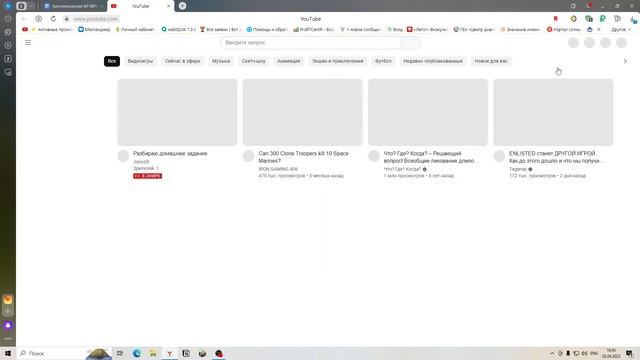Open video title 'Разбираю домашнее задание'
The width and height of the screenshot is (640, 360).
170,153
